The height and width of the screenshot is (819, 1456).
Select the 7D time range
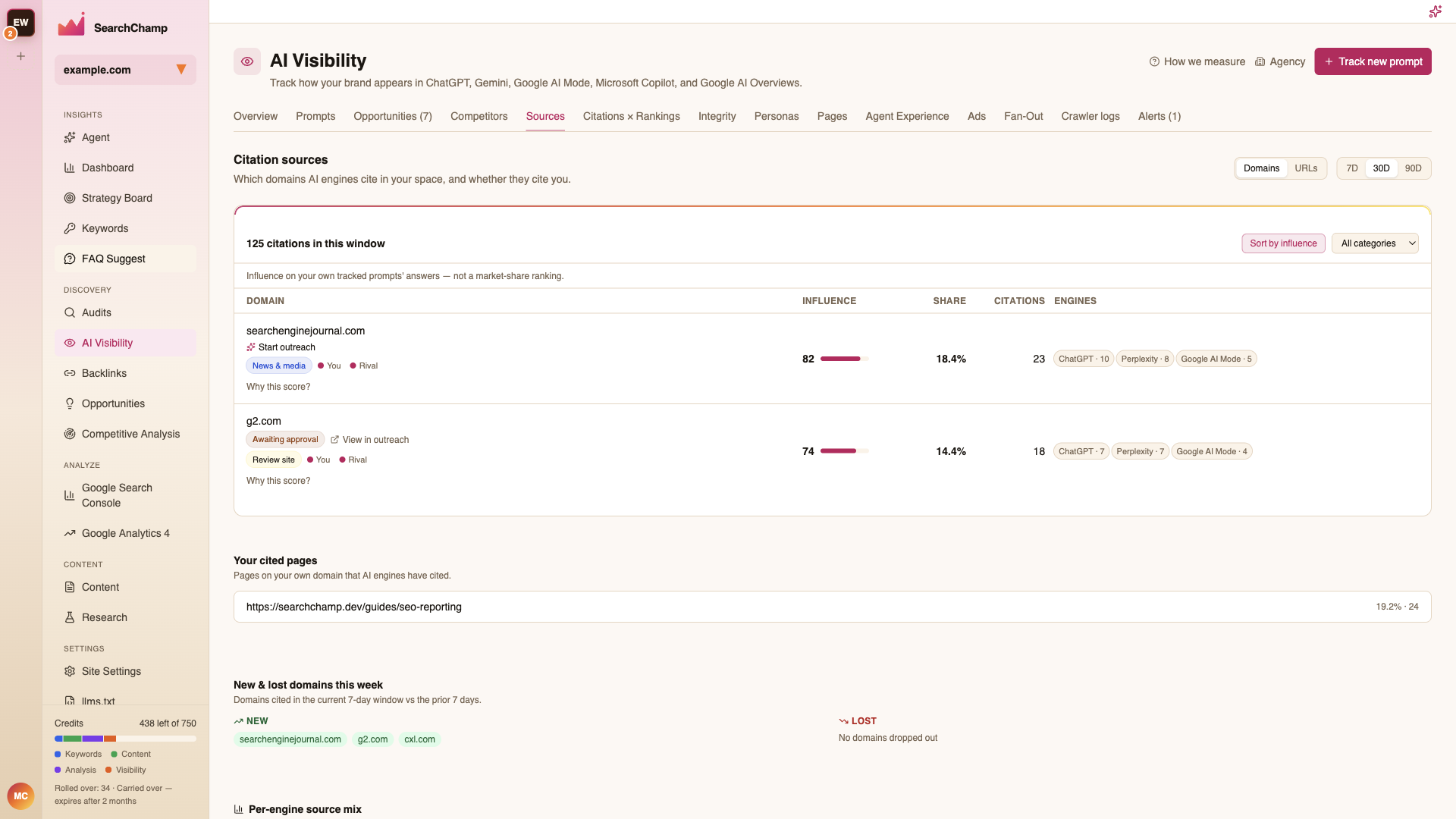1352,168
